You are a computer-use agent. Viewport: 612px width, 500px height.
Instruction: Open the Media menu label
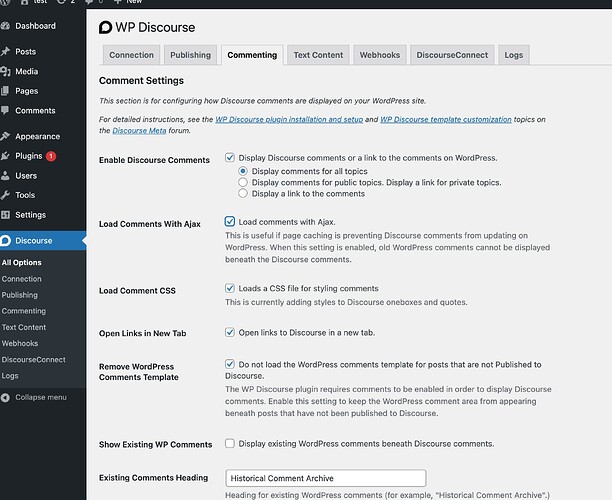(27, 71)
